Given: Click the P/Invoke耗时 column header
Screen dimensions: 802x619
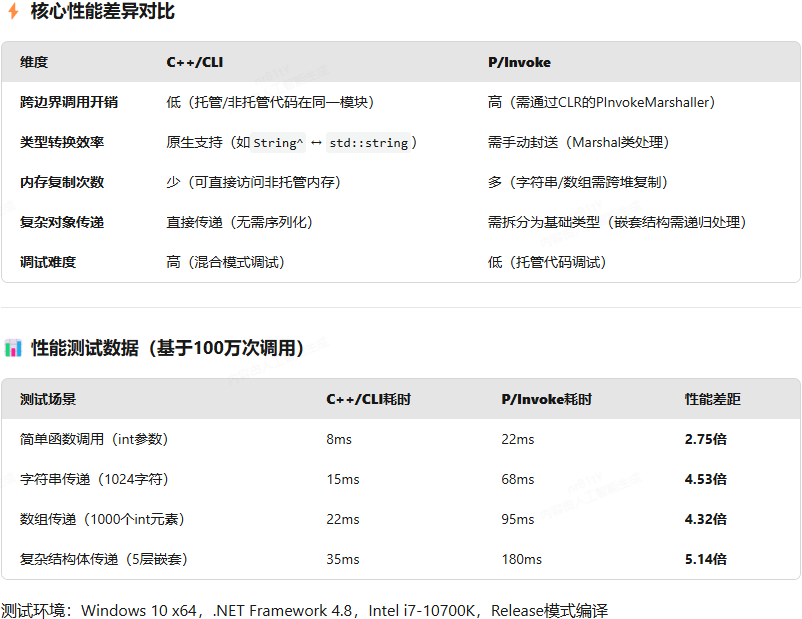Looking at the screenshot, I should pyautogui.click(x=546, y=400).
